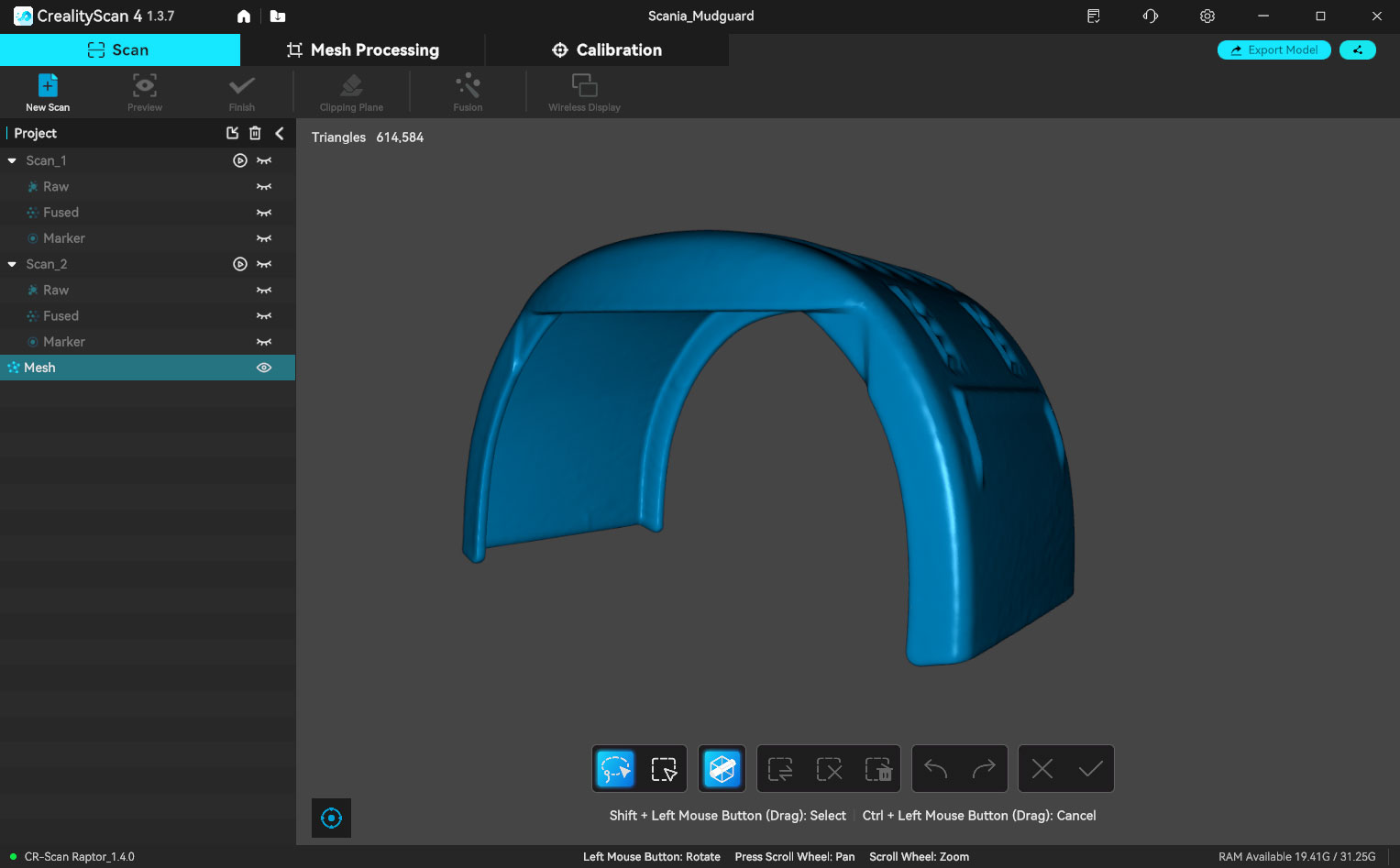Switch to the Mesh Processing tab

point(362,50)
